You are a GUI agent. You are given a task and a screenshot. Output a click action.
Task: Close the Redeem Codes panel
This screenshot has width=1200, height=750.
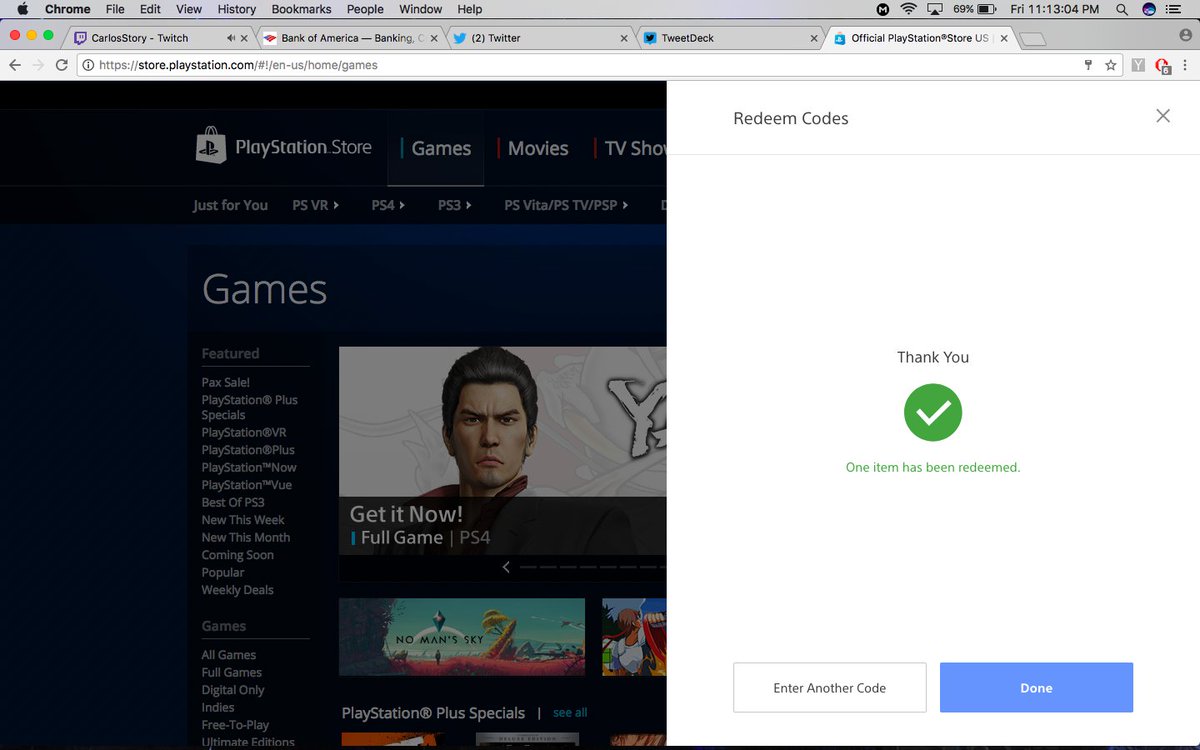[x=1163, y=116]
